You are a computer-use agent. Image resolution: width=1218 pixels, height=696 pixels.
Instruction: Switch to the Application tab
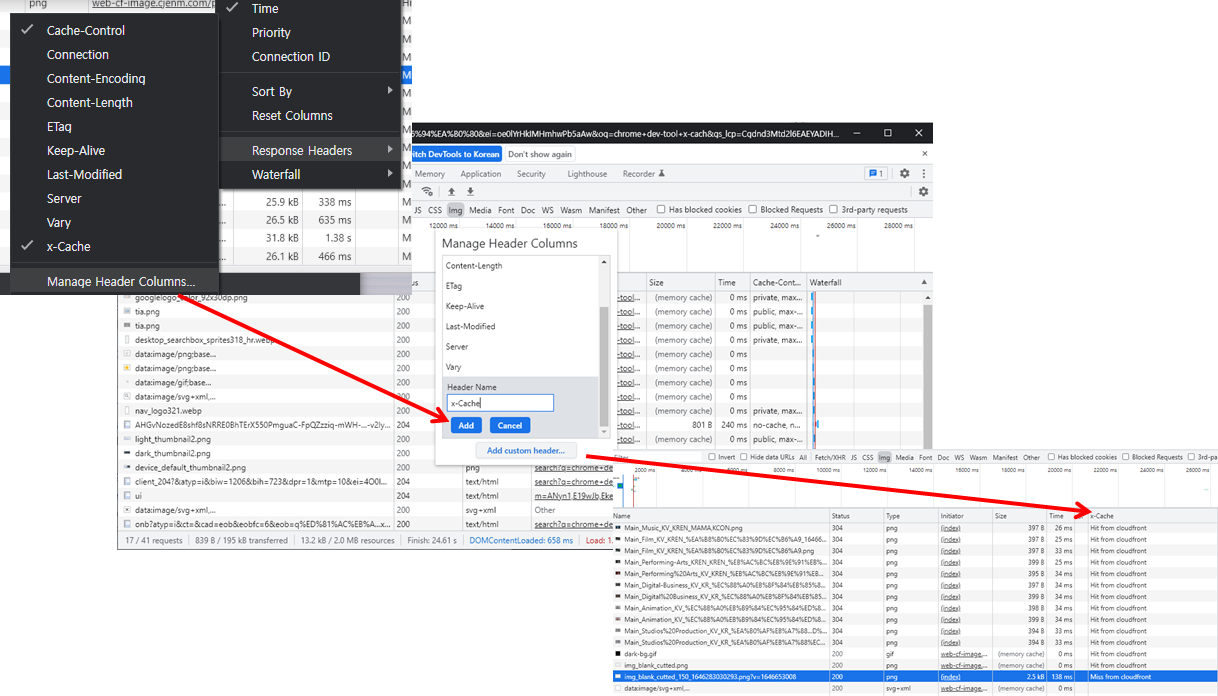point(481,174)
